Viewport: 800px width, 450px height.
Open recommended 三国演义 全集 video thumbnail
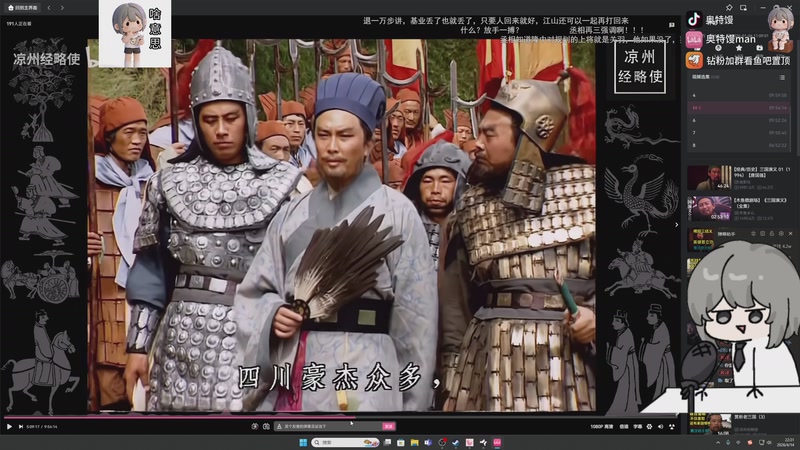click(x=709, y=209)
